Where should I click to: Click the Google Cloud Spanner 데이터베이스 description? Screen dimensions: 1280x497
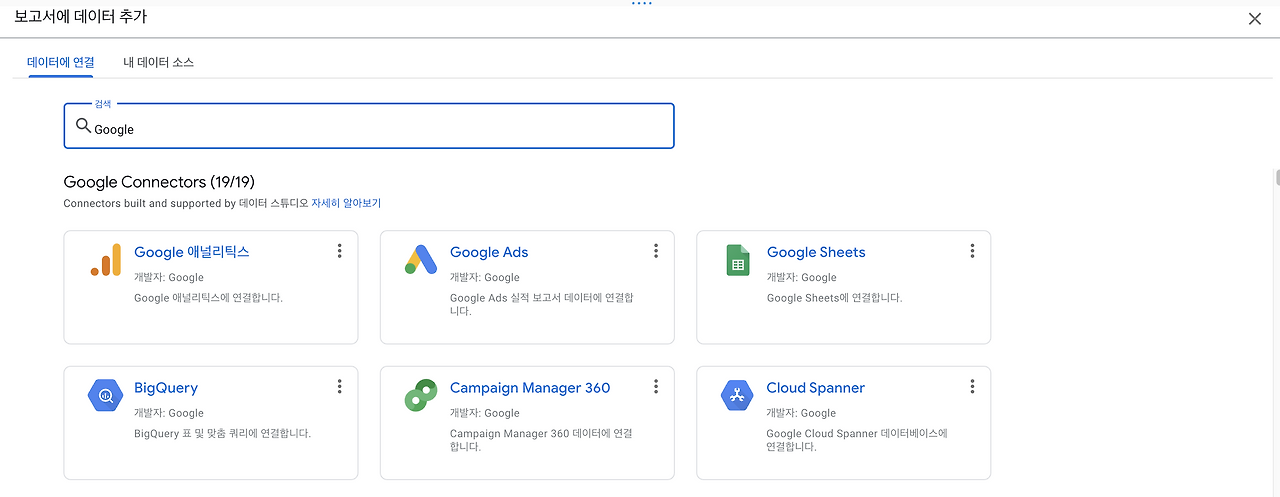pos(857,440)
